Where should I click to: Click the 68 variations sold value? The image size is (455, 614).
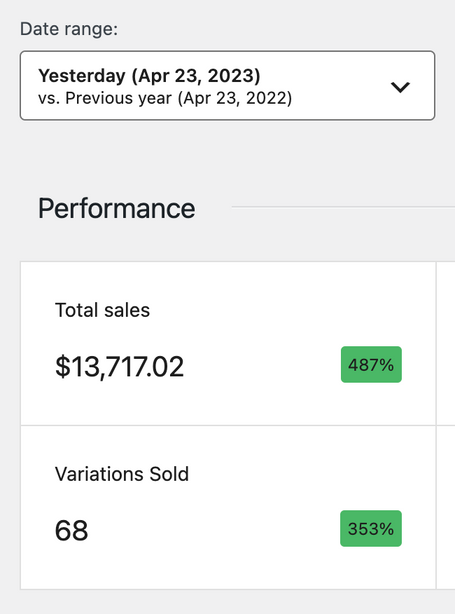[72, 530]
